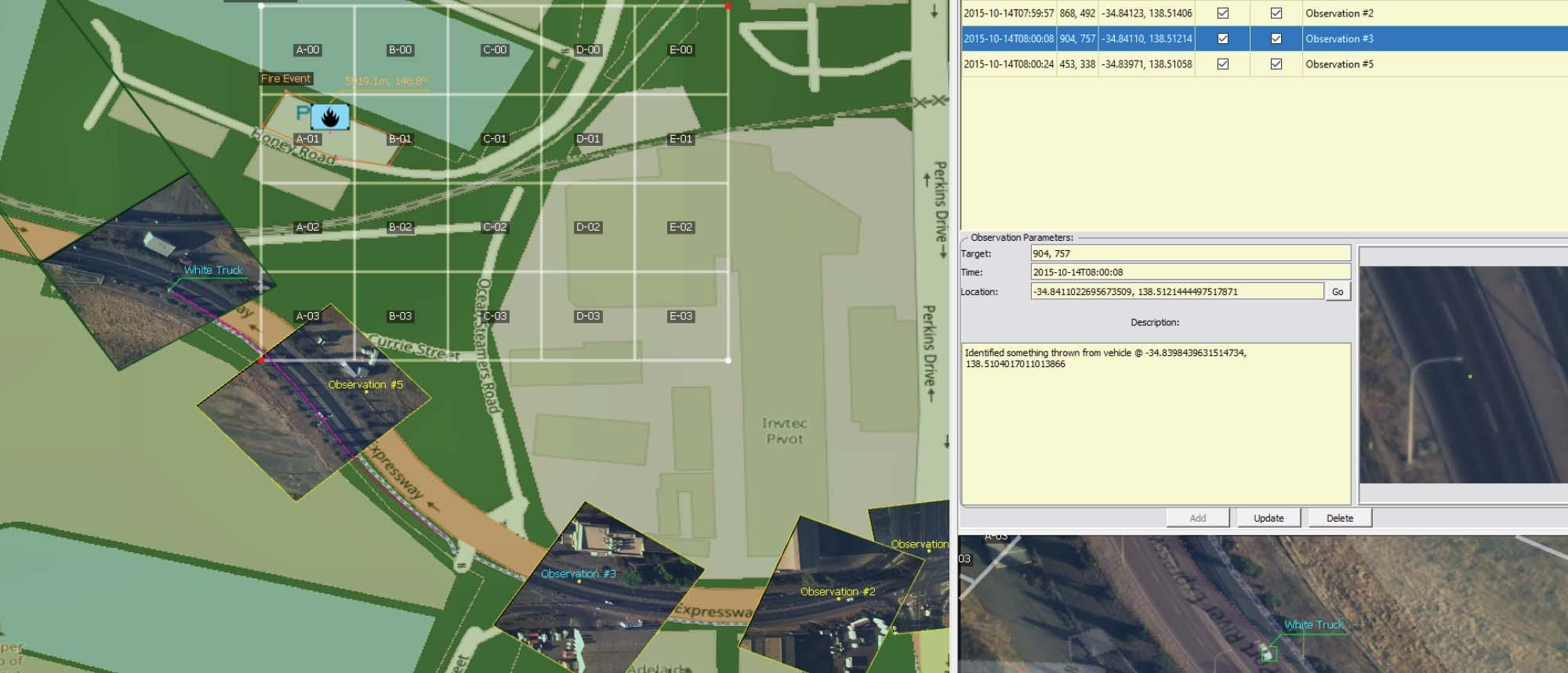Toggle first checkbox in Observation #2 row
This screenshot has width=1568, height=673.
point(1222,13)
